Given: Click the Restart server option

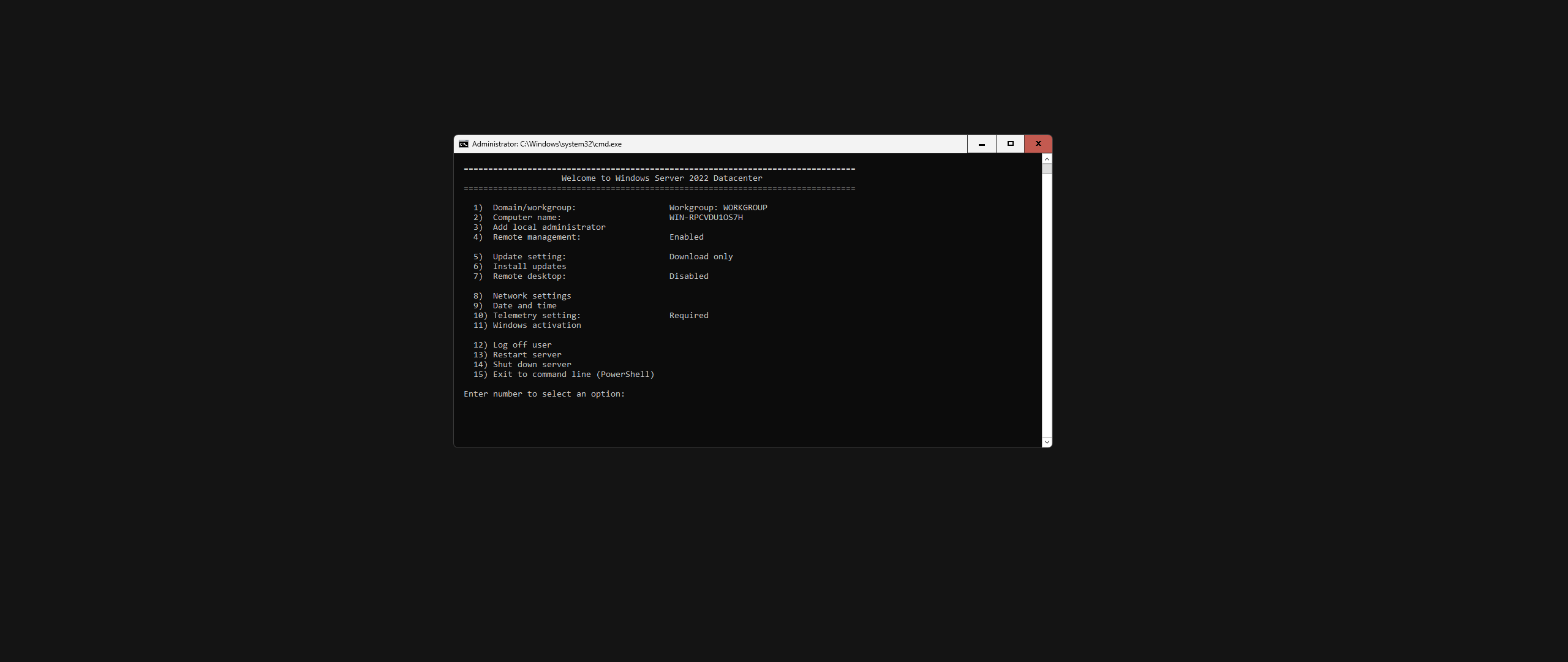Looking at the screenshot, I should point(527,355).
